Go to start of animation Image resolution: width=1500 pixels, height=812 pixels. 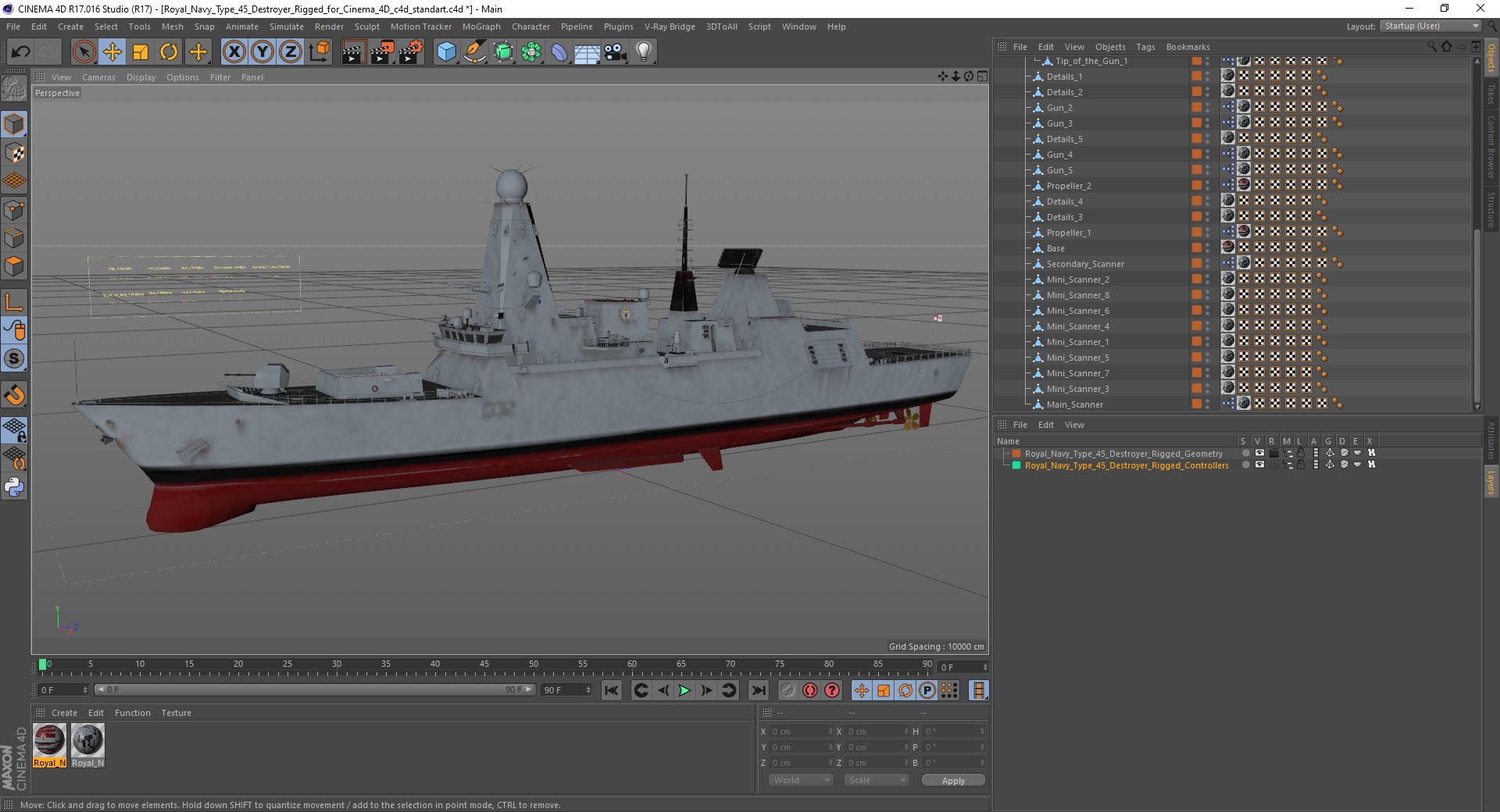tap(612, 690)
